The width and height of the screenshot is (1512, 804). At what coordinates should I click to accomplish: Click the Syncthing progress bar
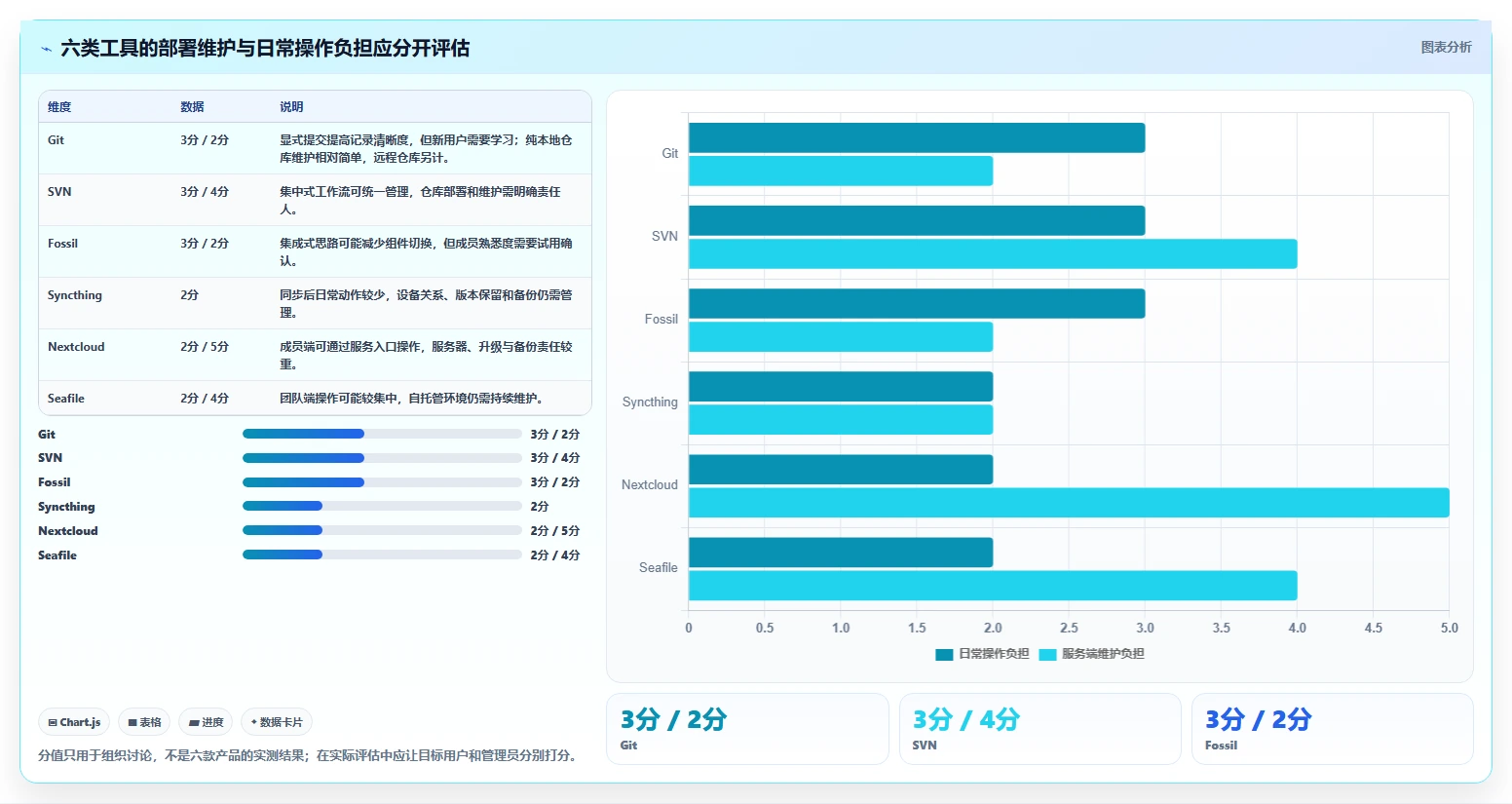pyautogui.click(x=382, y=506)
